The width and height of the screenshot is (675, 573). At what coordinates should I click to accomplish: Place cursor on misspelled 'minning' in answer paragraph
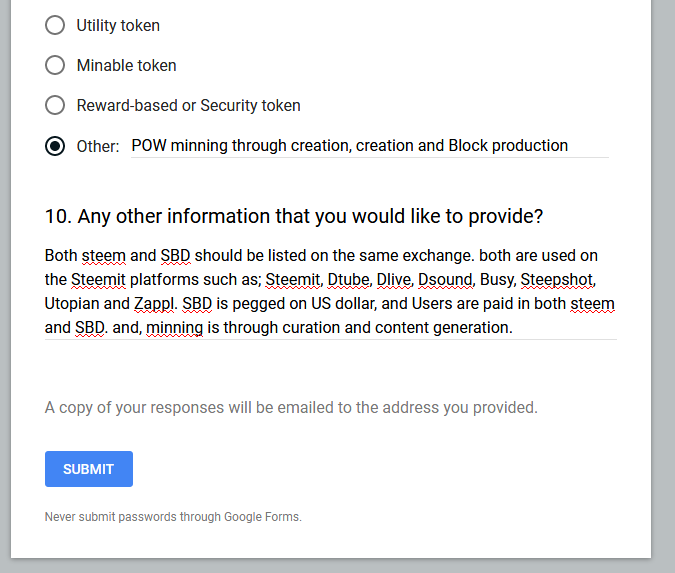174,328
